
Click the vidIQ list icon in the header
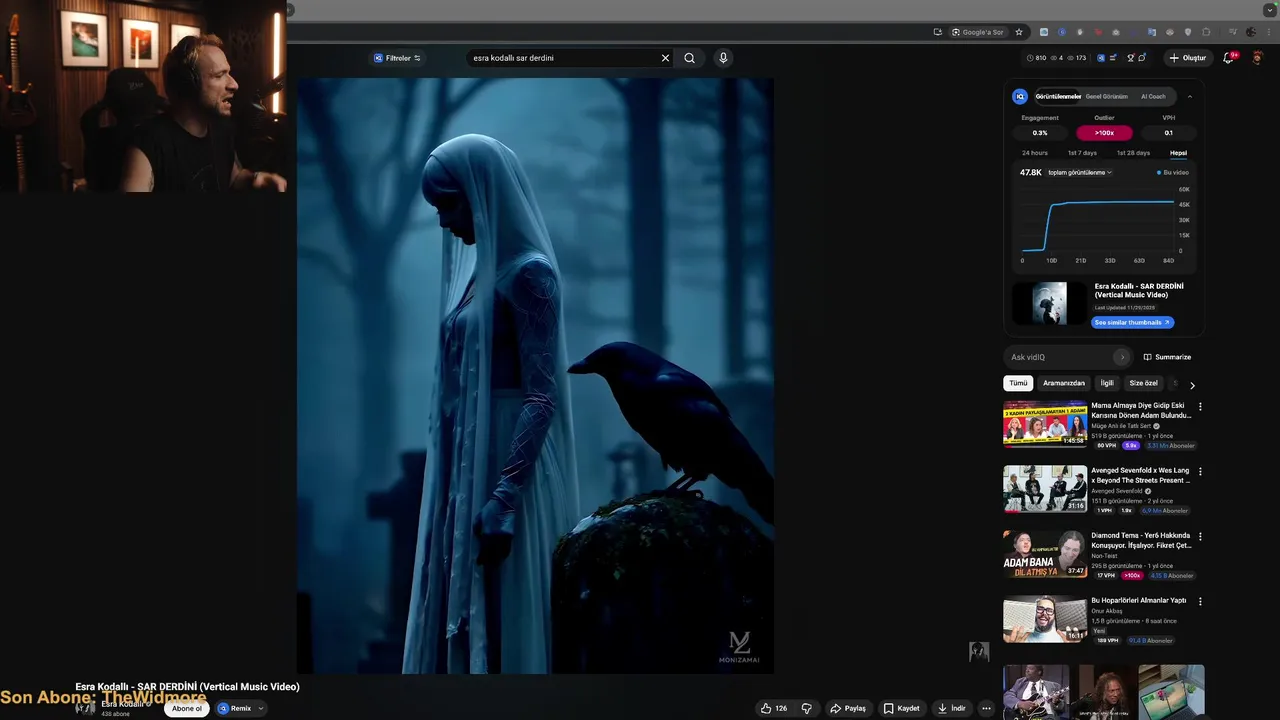coord(1114,58)
